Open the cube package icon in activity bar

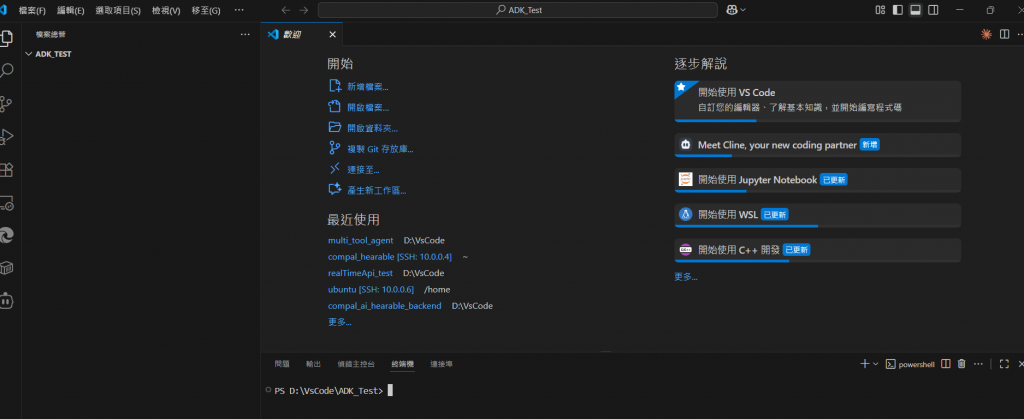pos(6,268)
